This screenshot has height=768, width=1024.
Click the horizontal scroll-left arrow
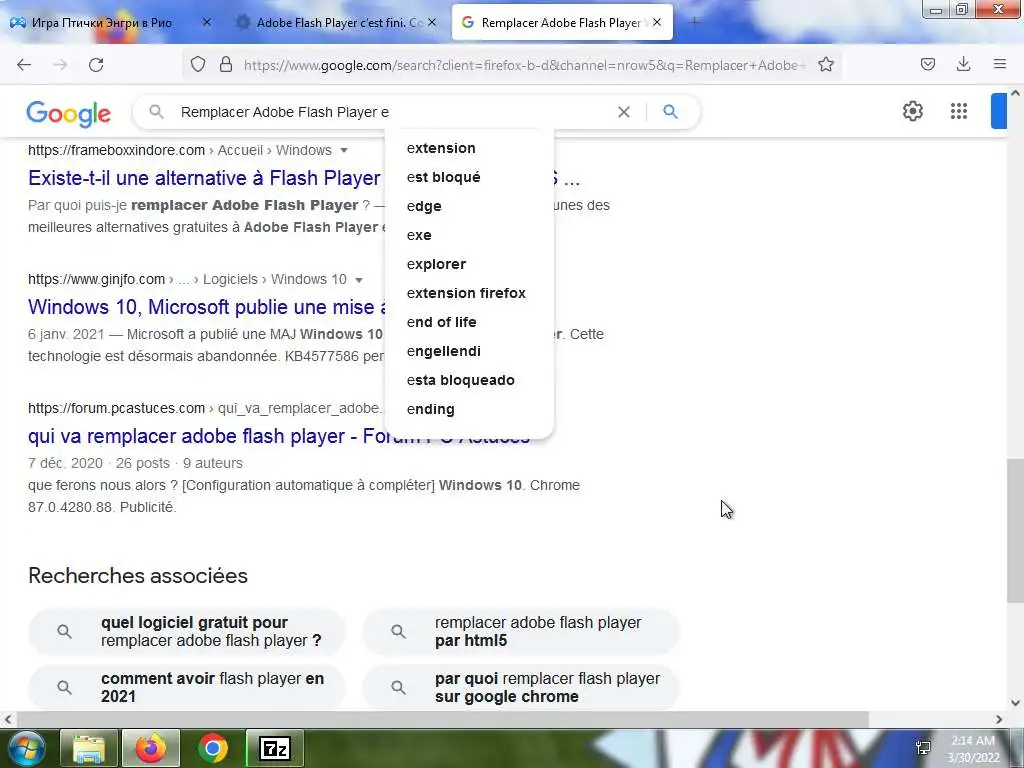click(x=7, y=720)
